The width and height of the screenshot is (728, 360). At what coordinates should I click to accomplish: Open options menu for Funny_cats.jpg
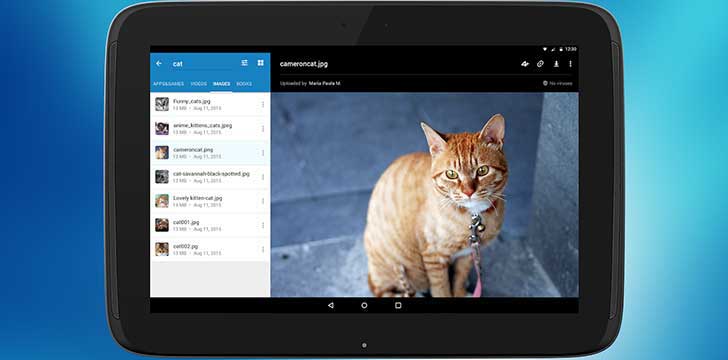tap(263, 104)
